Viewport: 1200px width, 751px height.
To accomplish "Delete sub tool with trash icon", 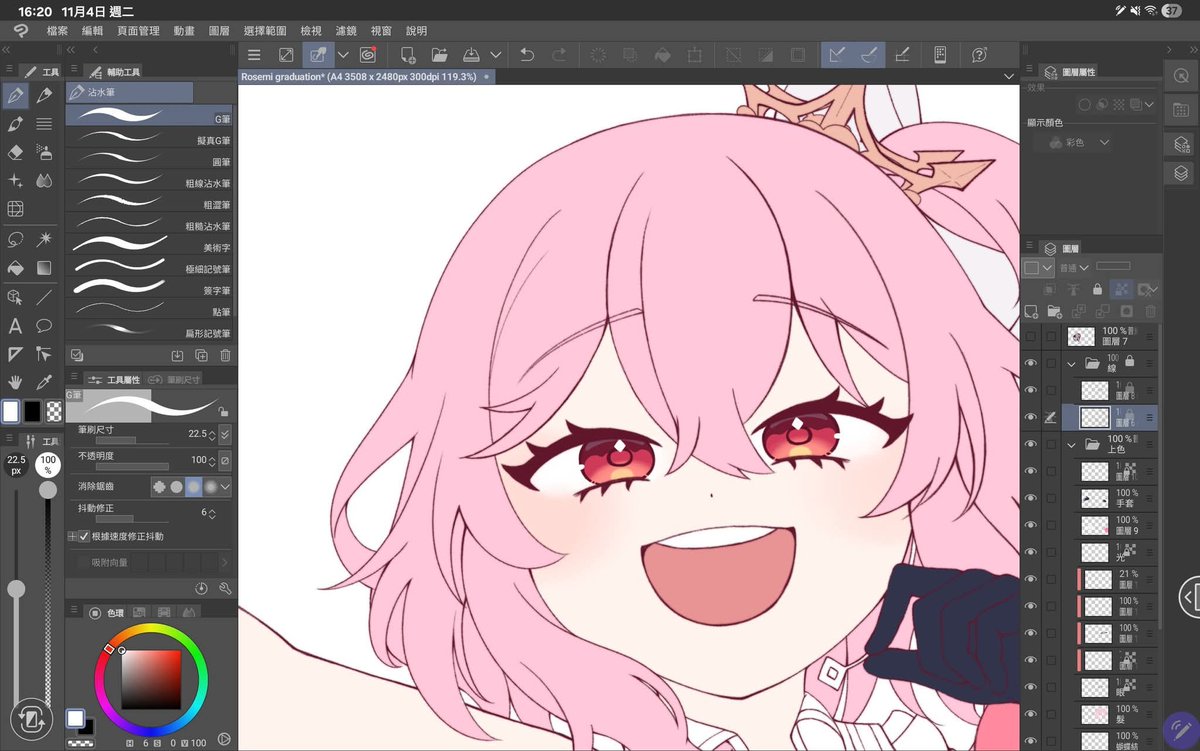I will [225, 355].
